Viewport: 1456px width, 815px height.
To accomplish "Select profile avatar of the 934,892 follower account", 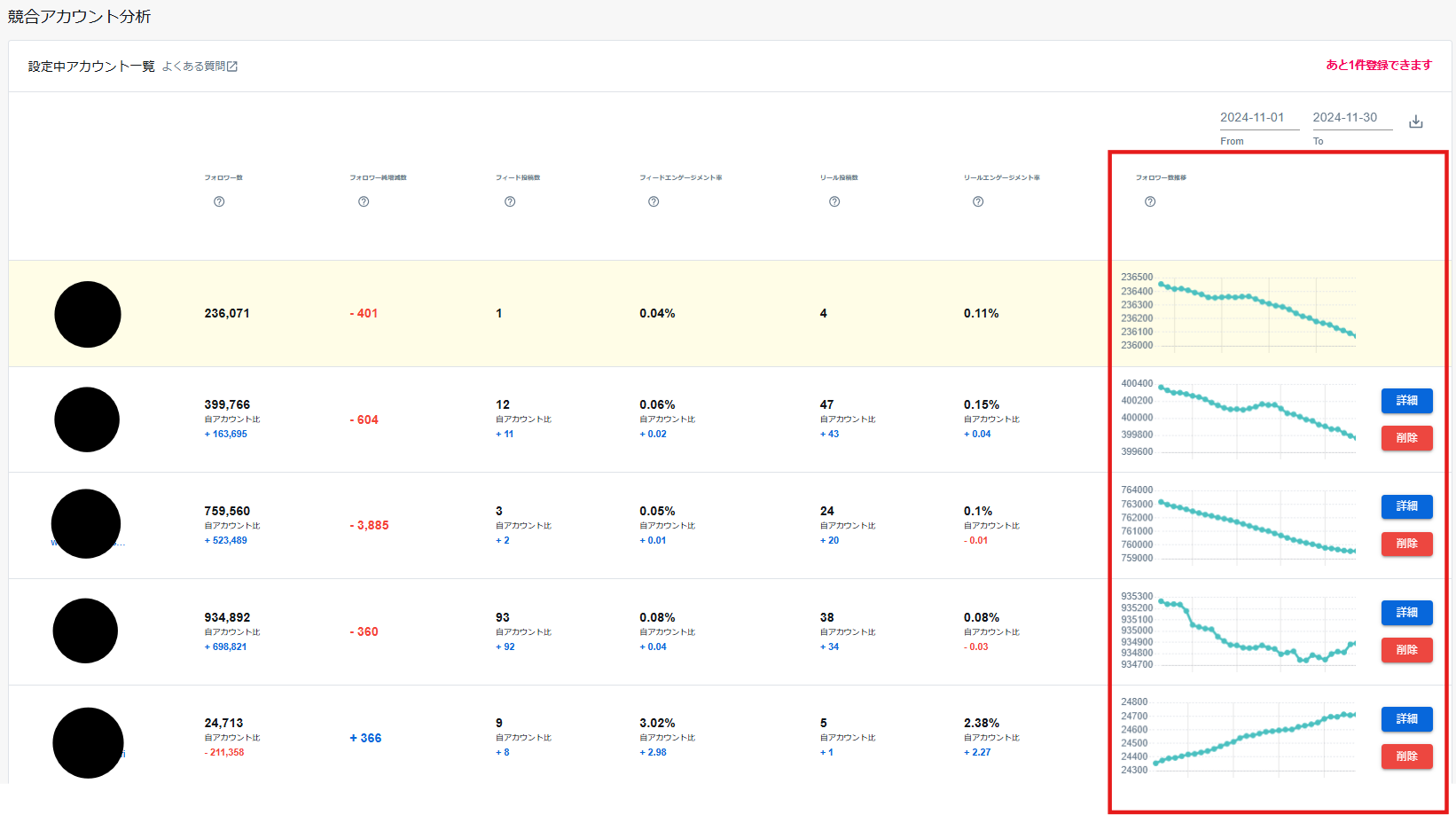I will 85,631.
